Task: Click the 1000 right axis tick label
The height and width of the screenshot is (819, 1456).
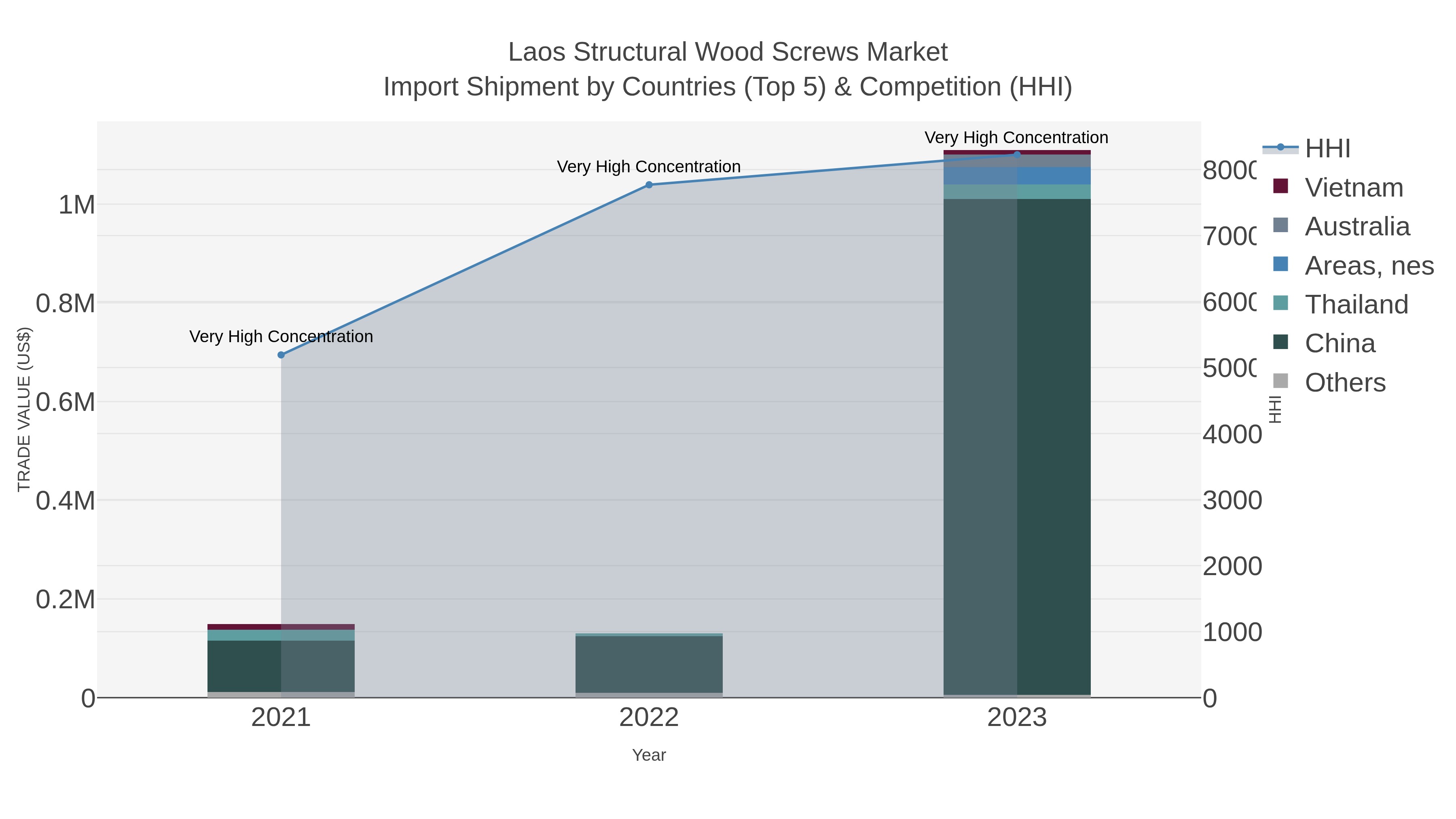Action: [1232, 633]
